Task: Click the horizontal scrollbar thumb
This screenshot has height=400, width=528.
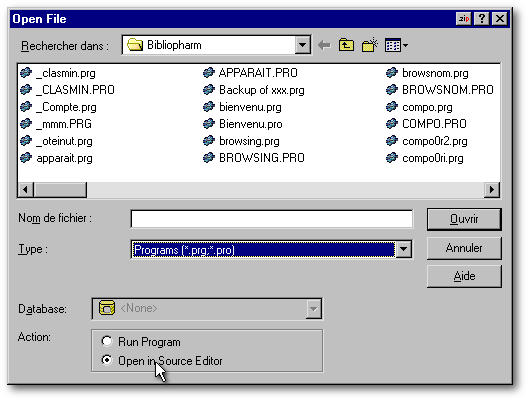Action: point(60,190)
